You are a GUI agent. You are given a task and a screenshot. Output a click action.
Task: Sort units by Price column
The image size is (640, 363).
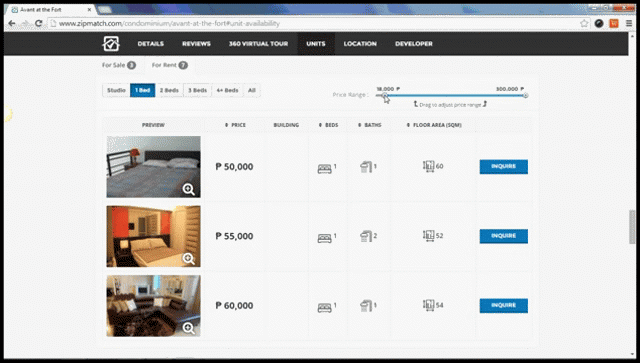pos(236,125)
